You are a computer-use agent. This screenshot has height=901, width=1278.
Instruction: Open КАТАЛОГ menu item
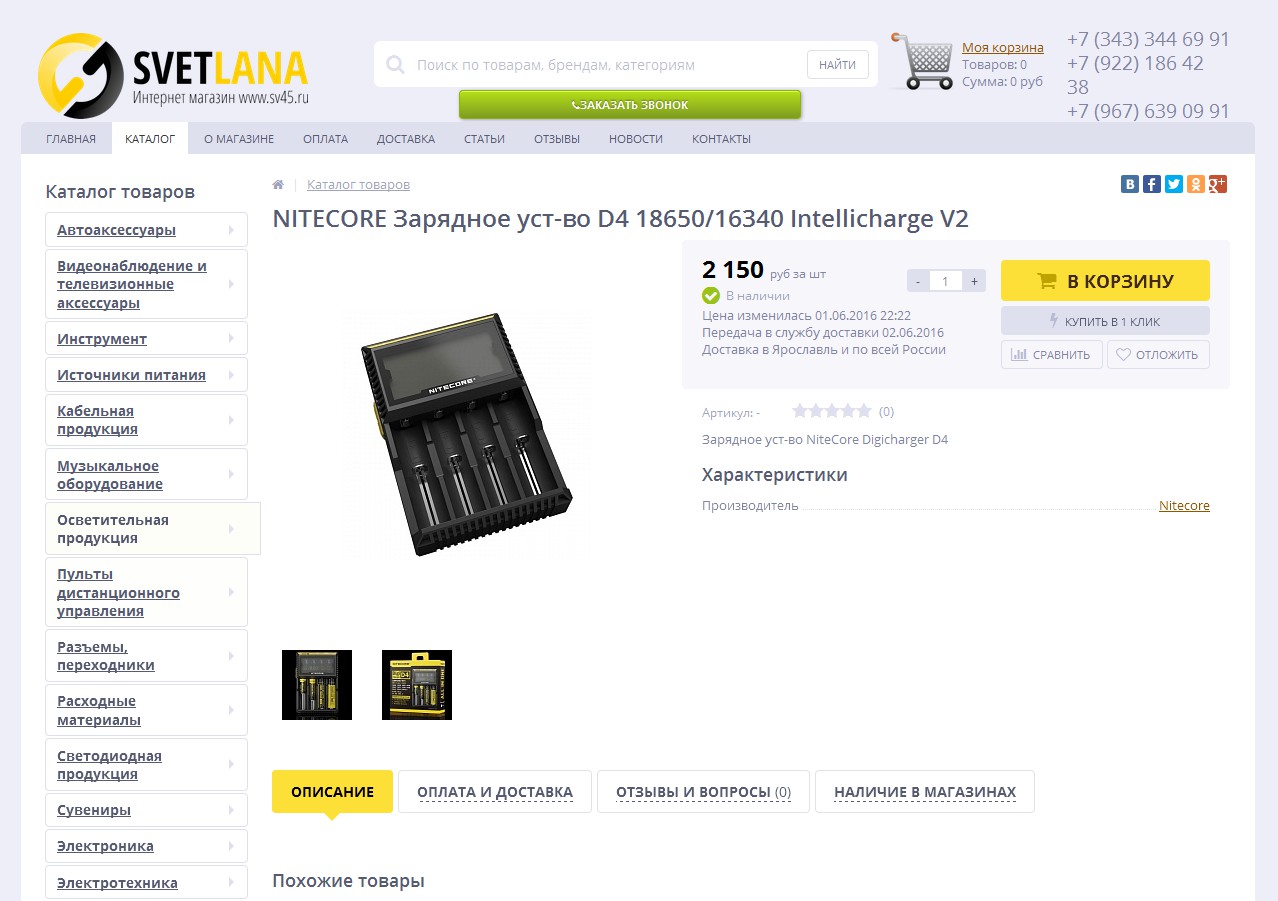[x=150, y=139]
